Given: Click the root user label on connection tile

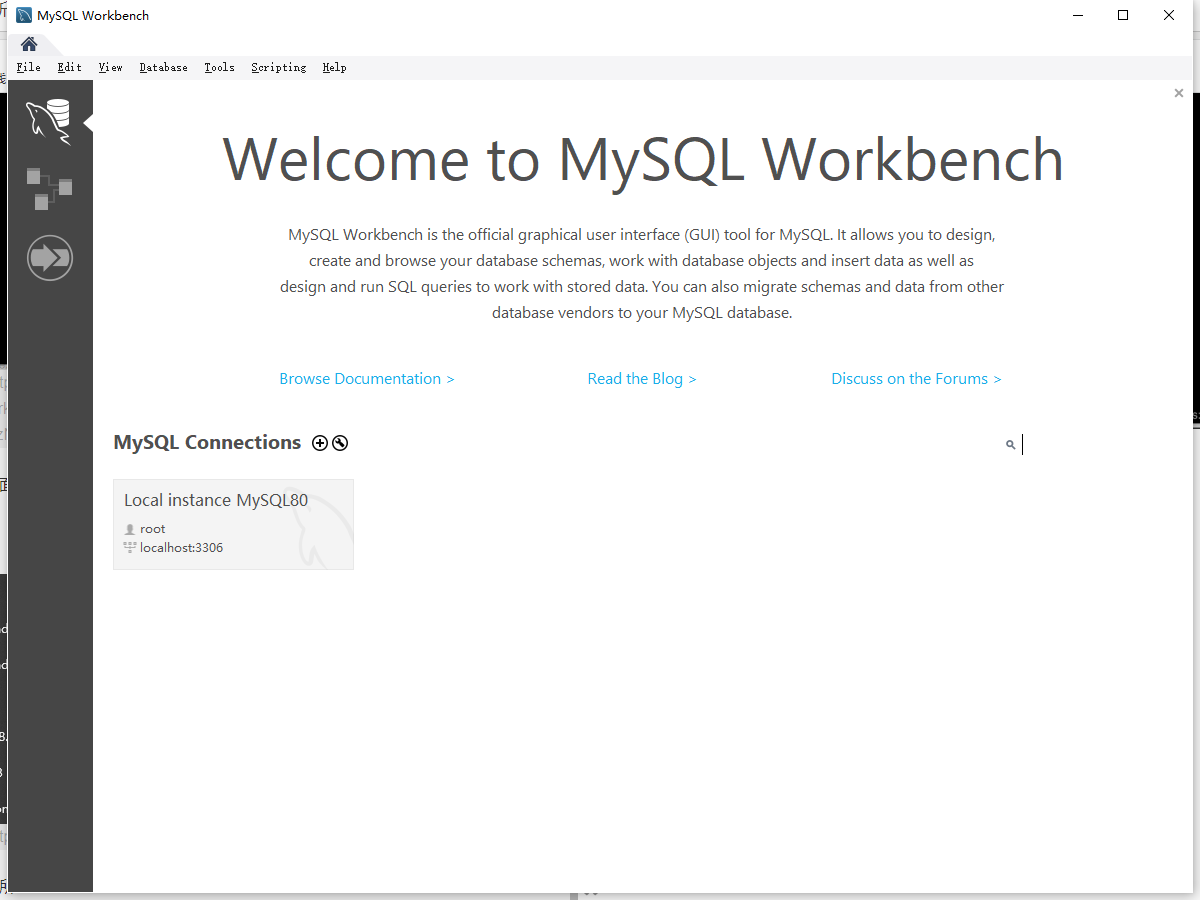Looking at the screenshot, I should (x=153, y=529).
